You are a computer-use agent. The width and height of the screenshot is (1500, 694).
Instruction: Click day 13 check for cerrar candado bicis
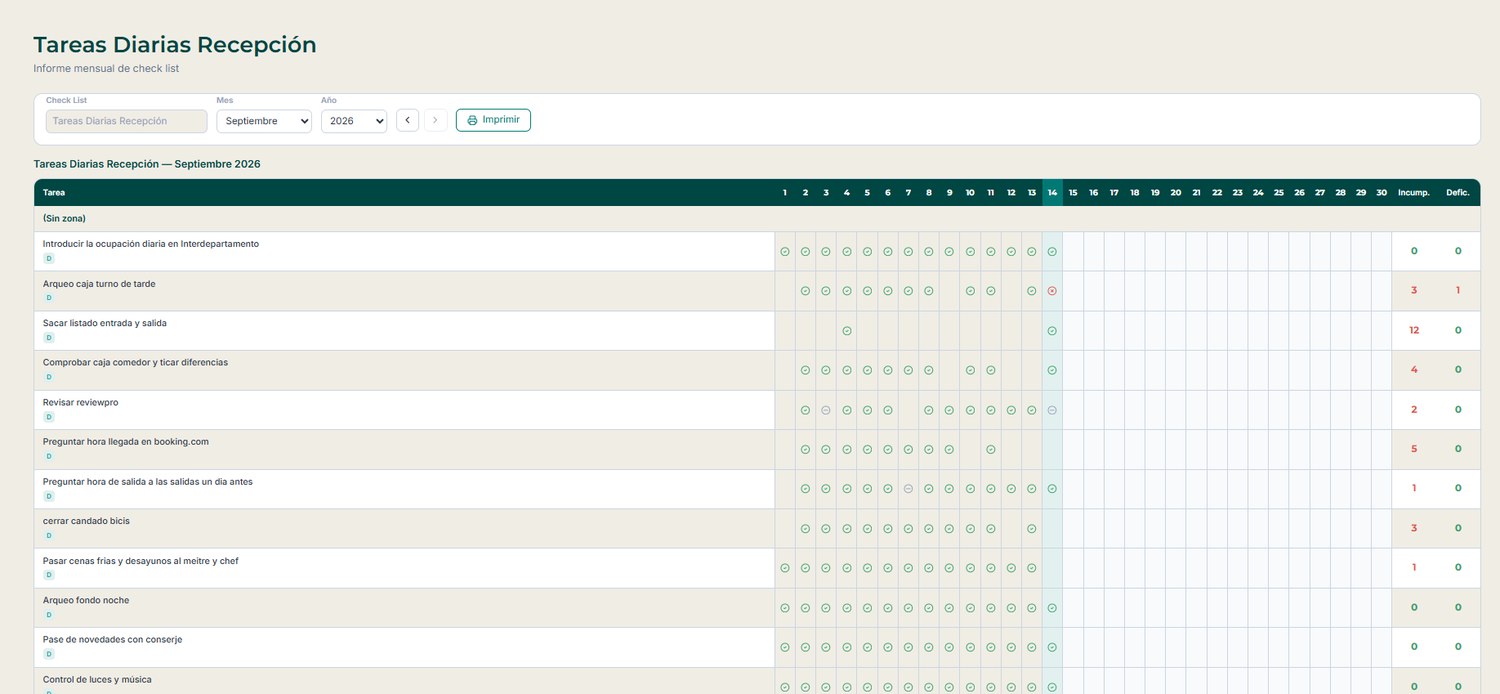click(x=1032, y=529)
